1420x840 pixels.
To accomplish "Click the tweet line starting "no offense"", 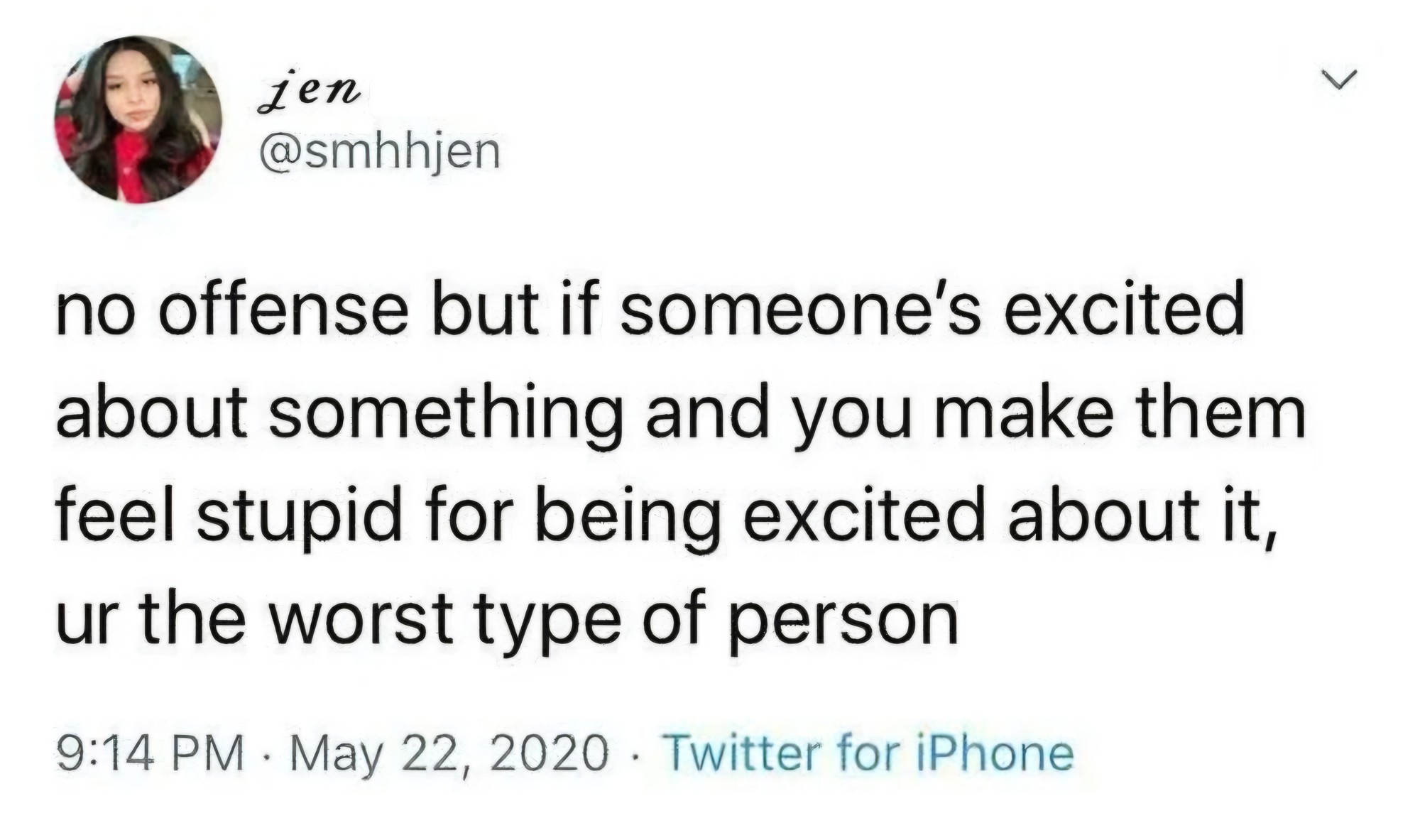I will tap(650, 312).
